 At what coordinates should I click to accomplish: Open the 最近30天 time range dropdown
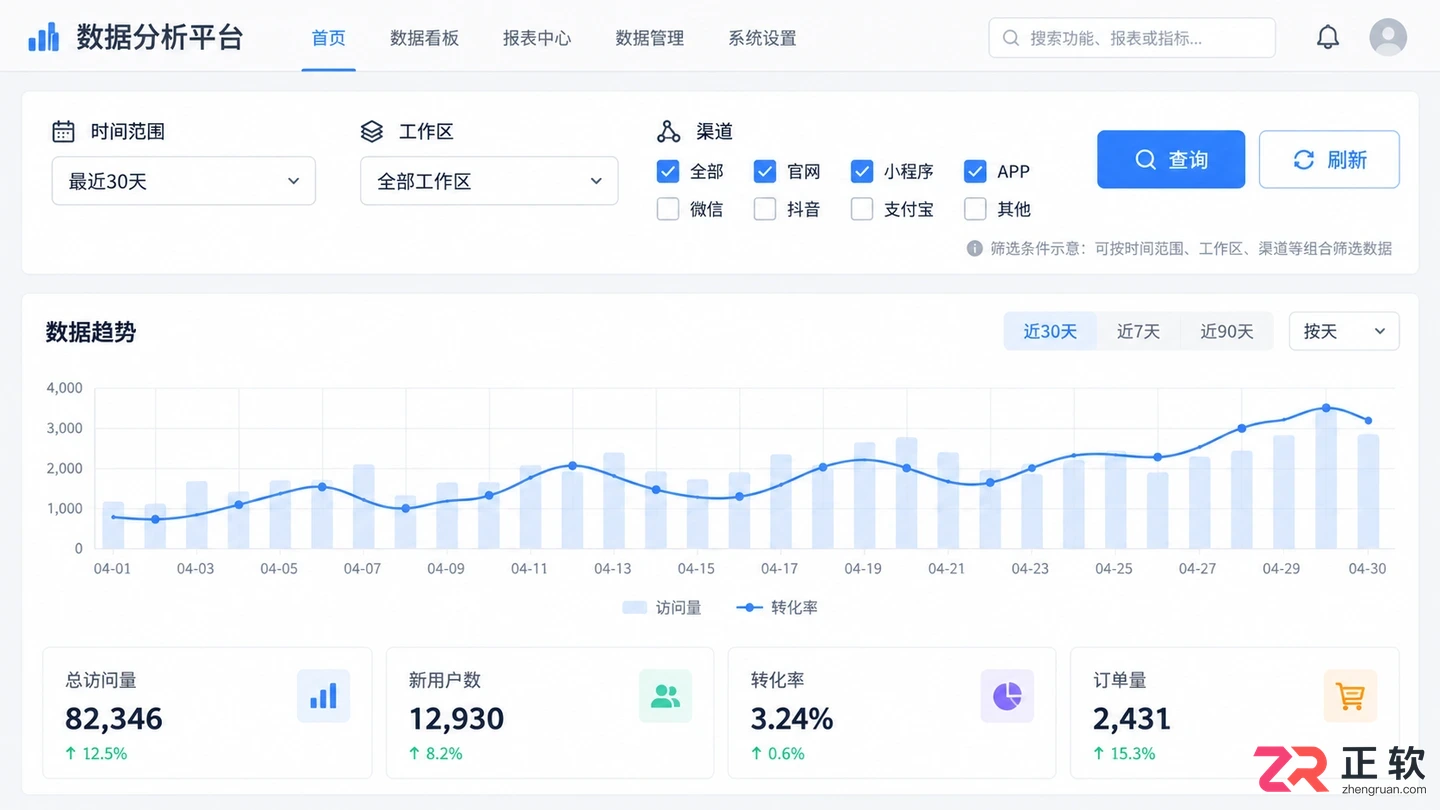click(184, 181)
